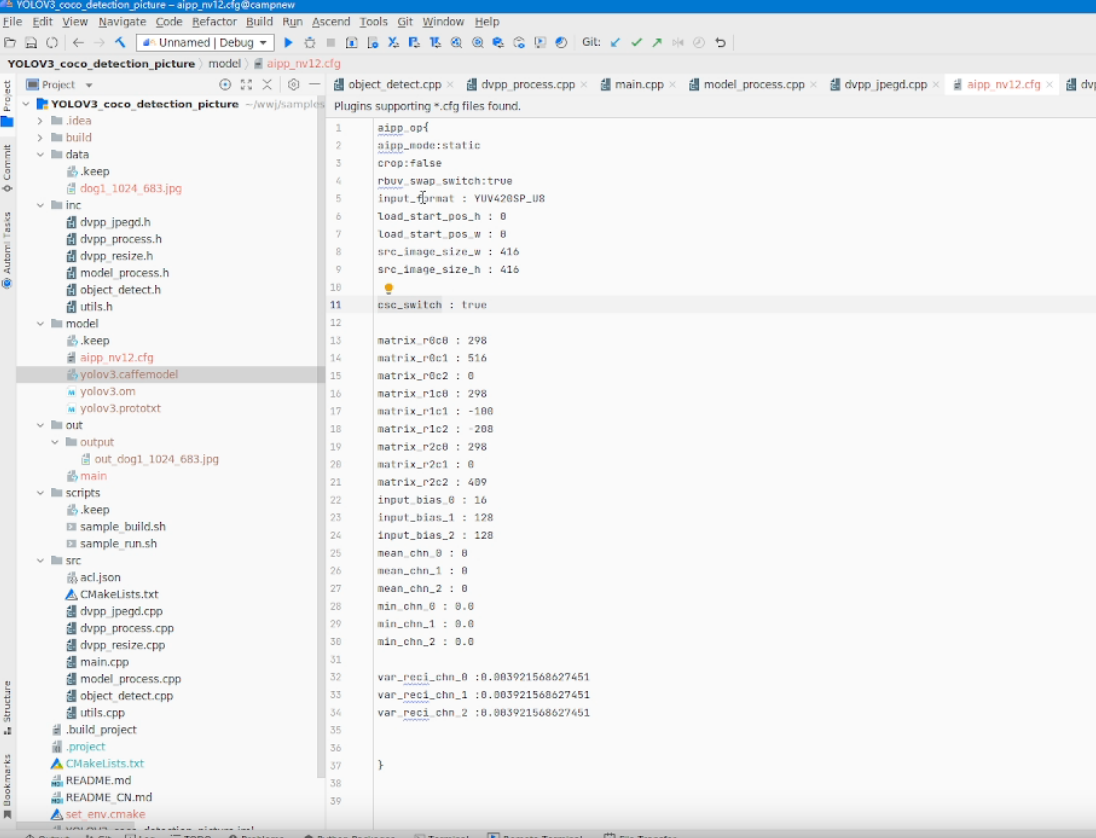
Task: Collapse the inc folder
Action: pyautogui.click(x=40, y=205)
